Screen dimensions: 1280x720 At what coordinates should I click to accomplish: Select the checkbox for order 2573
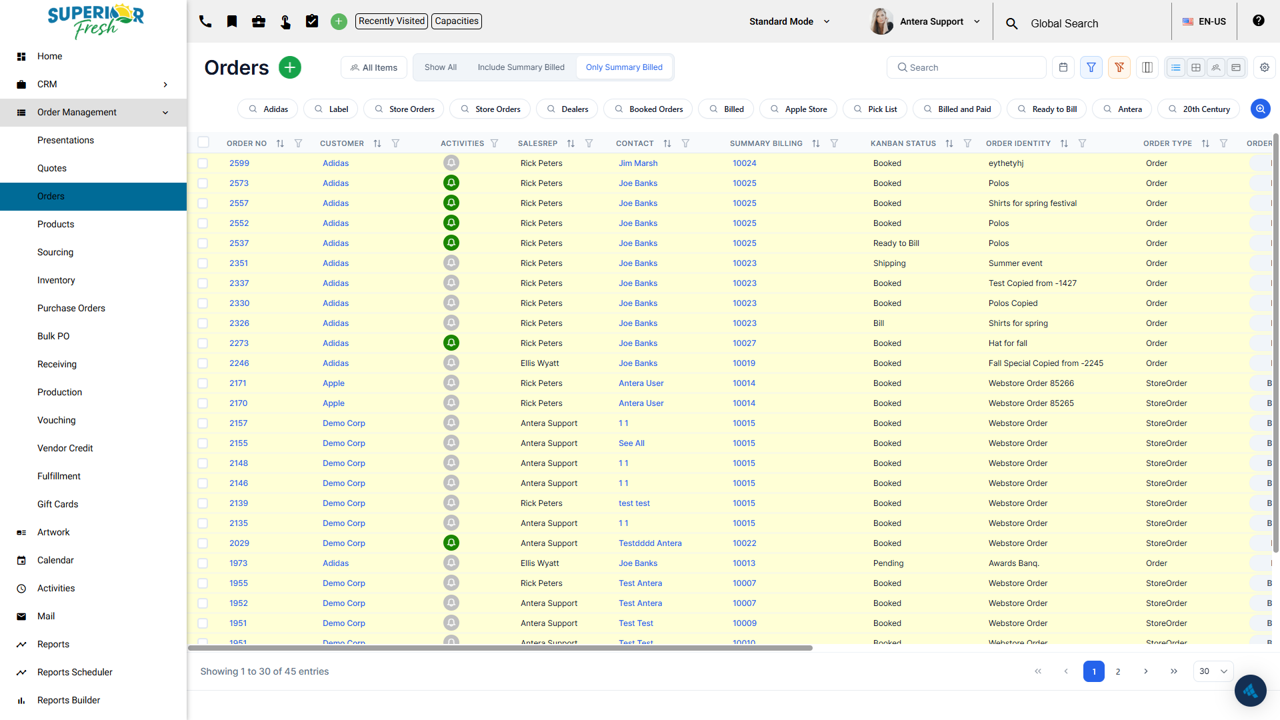pyautogui.click(x=203, y=183)
